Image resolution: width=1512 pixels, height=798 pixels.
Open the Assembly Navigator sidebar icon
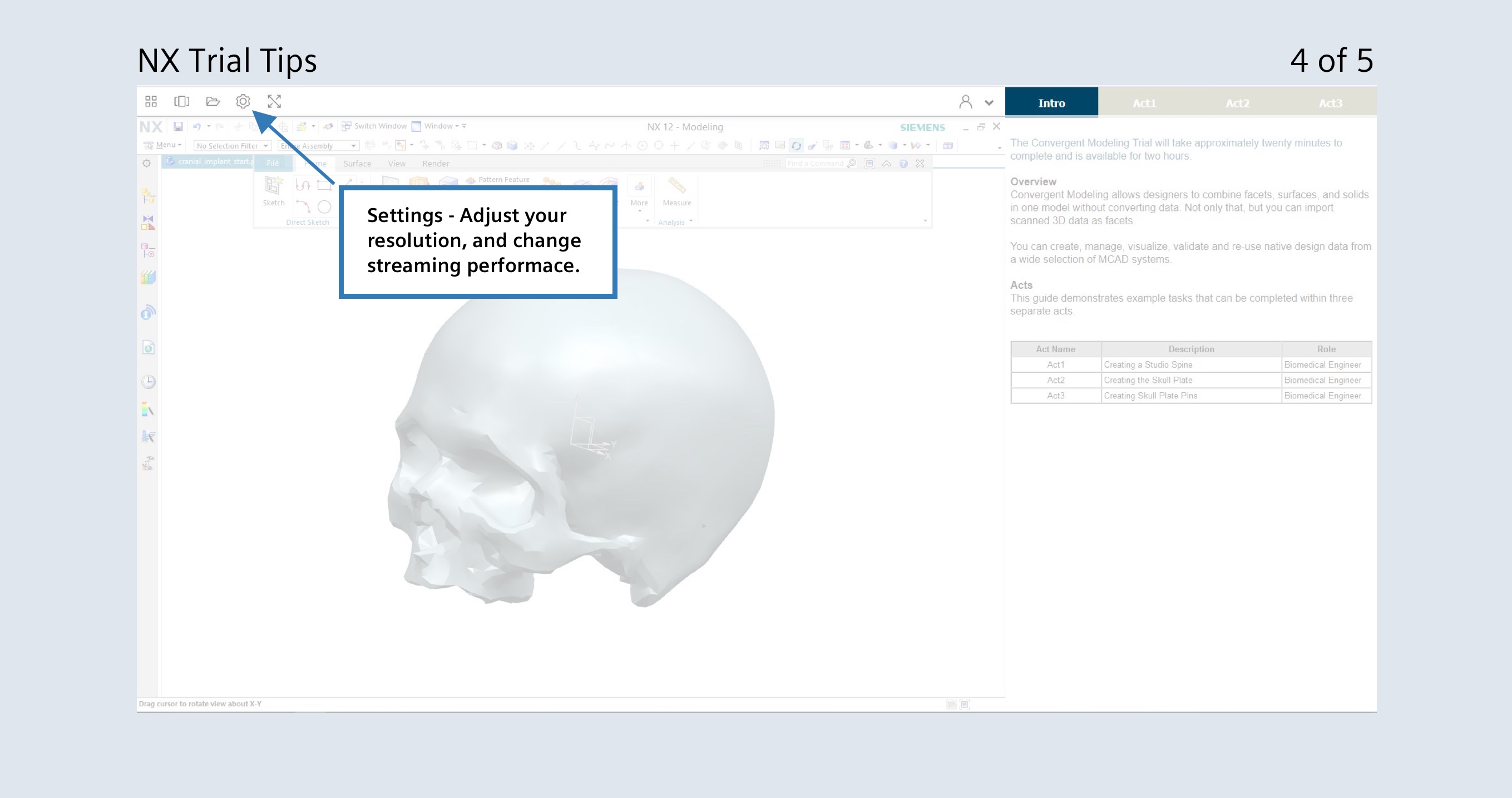(x=149, y=195)
